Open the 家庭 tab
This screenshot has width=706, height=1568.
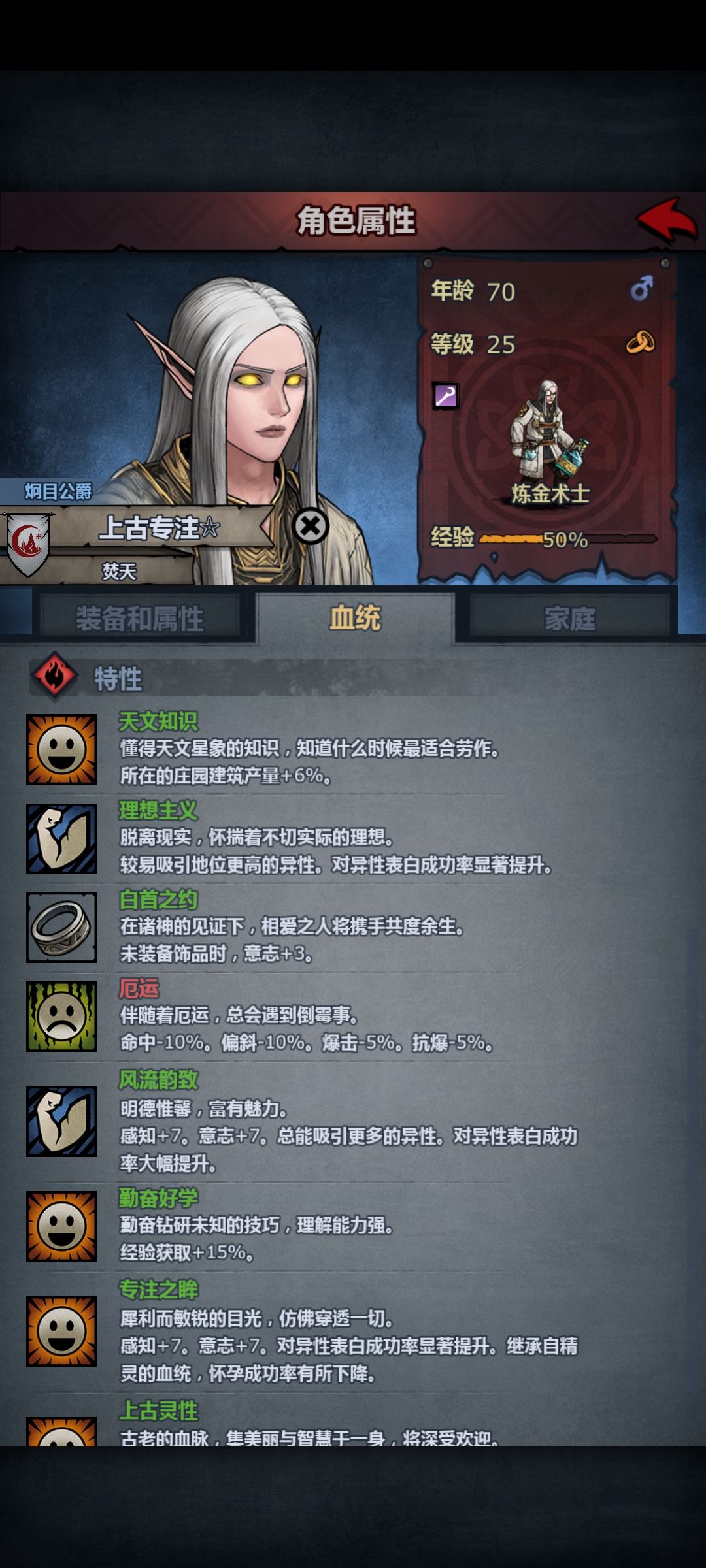(569, 618)
